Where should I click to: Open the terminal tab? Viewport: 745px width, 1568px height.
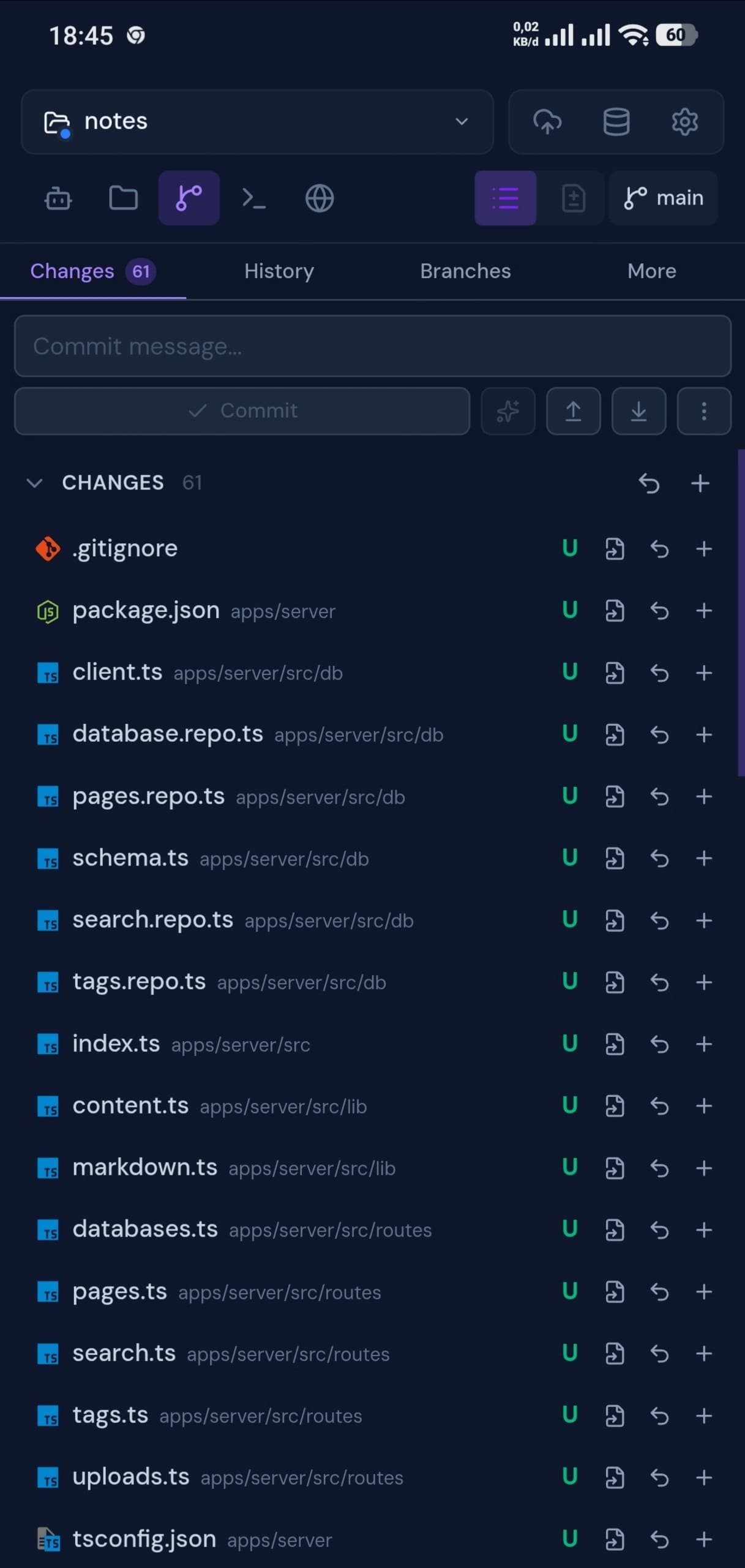pyautogui.click(x=253, y=198)
